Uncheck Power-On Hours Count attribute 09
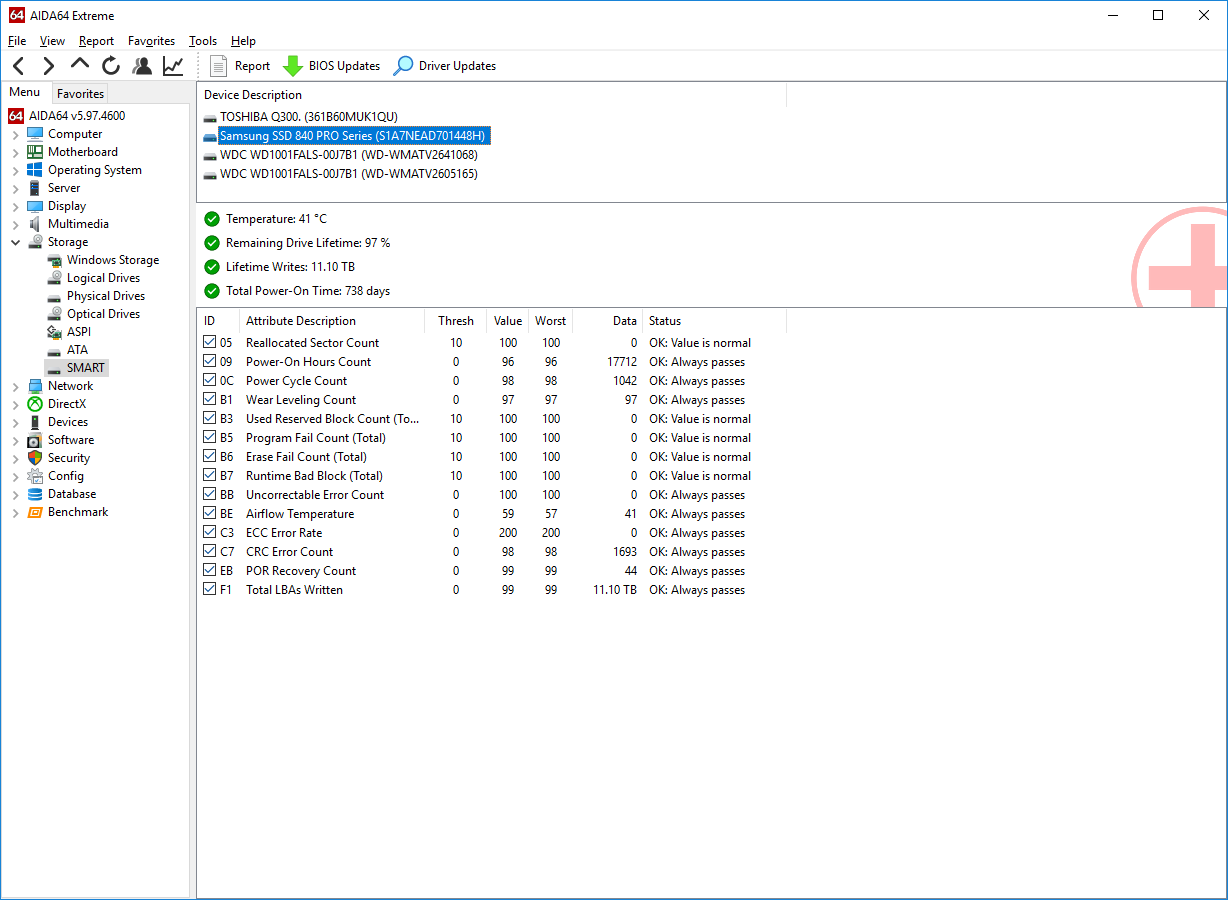The width and height of the screenshot is (1228, 900). tap(209, 361)
